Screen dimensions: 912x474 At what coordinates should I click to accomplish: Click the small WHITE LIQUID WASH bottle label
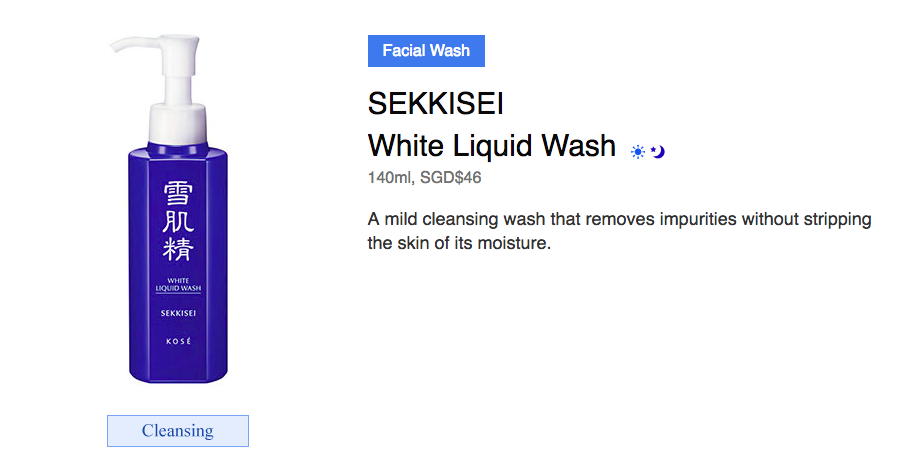pyautogui.click(x=178, y=285)
